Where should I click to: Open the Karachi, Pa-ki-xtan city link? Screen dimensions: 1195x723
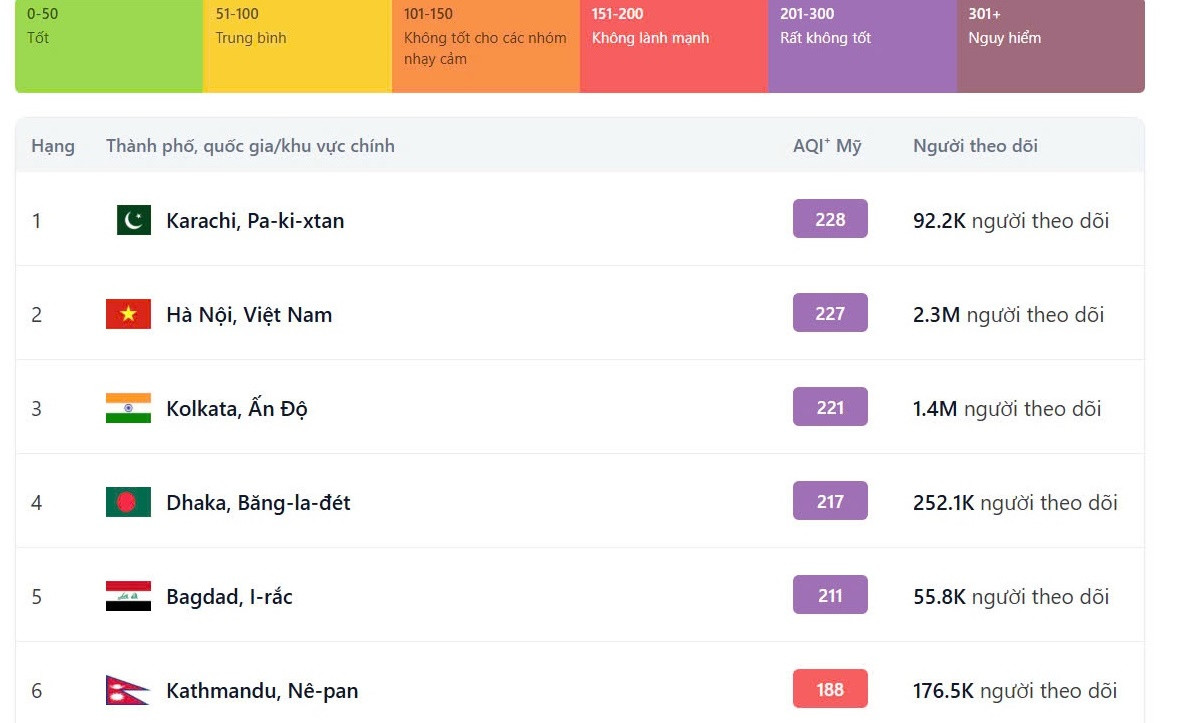click(255, 221)
